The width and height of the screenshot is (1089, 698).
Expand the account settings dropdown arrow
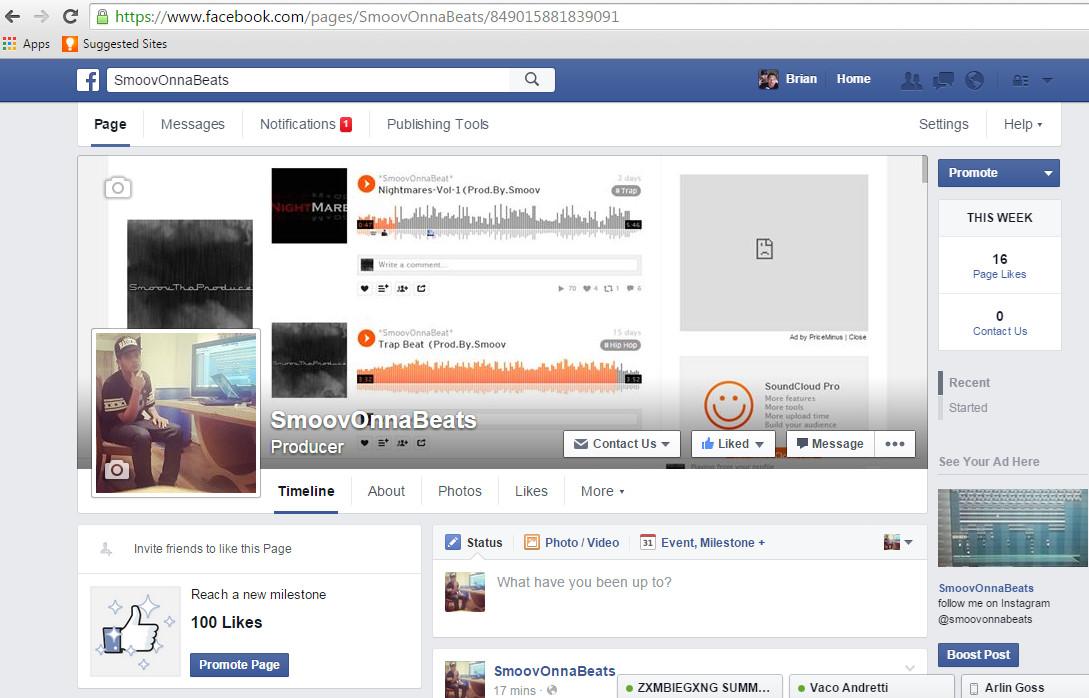[1048, 79]
